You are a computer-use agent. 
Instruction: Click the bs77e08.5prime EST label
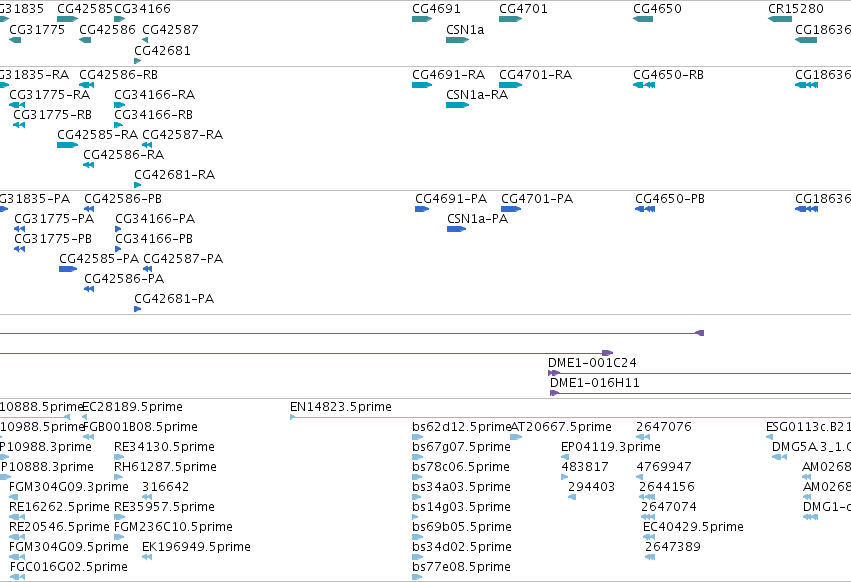(461, 567)
